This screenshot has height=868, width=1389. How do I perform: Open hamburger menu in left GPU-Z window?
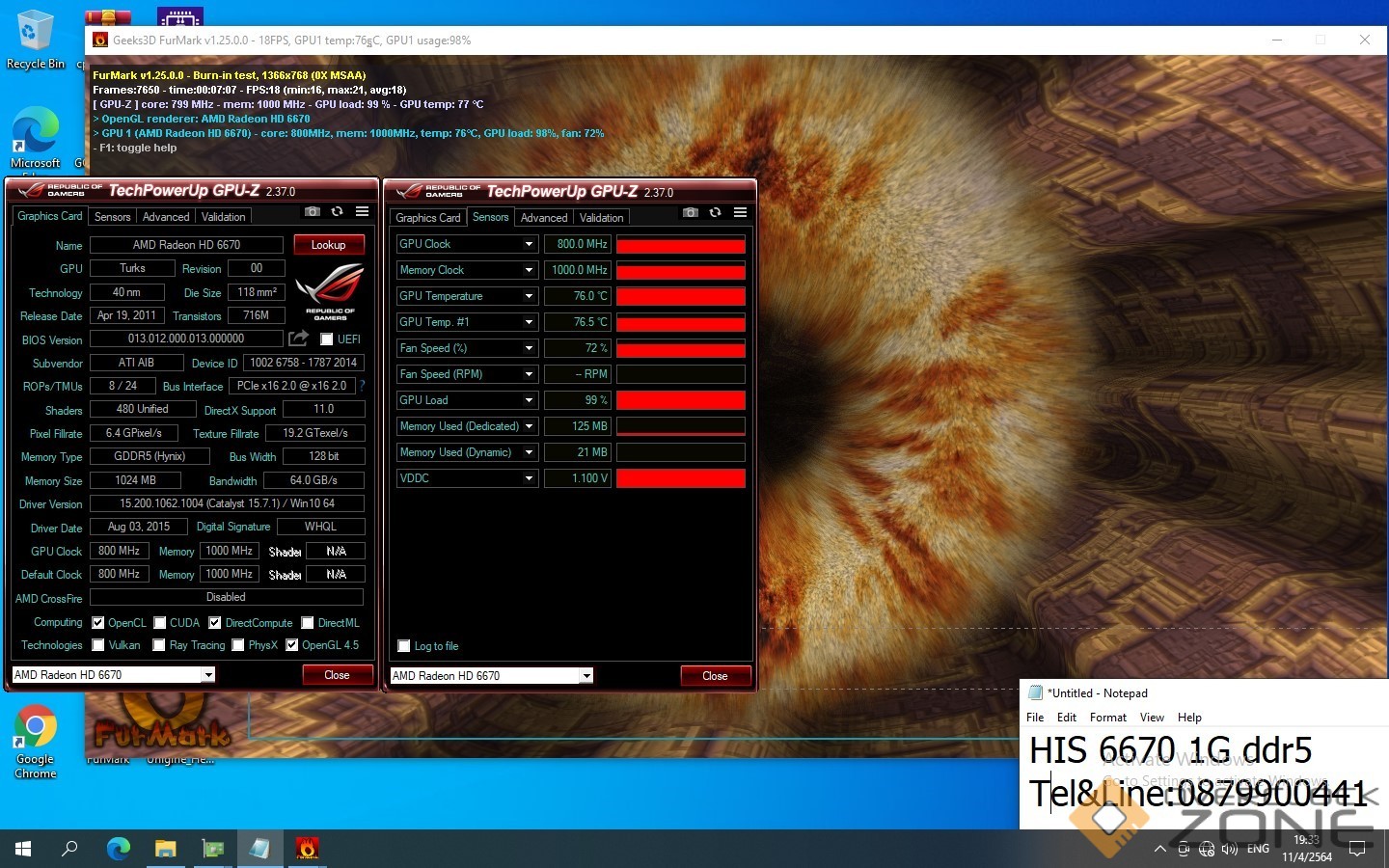(x=362, y=211)
